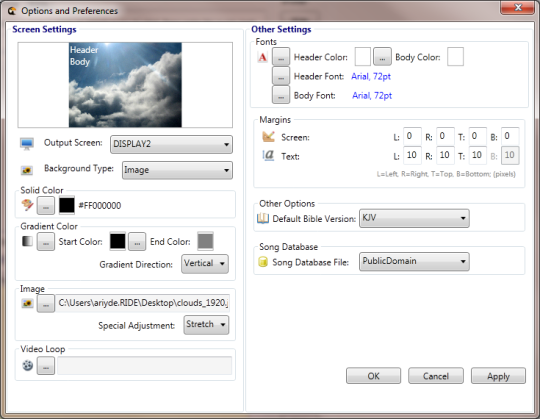Browse for a video loop file
The width and height of the screenshot is (540, 419).
click(46, 365)
